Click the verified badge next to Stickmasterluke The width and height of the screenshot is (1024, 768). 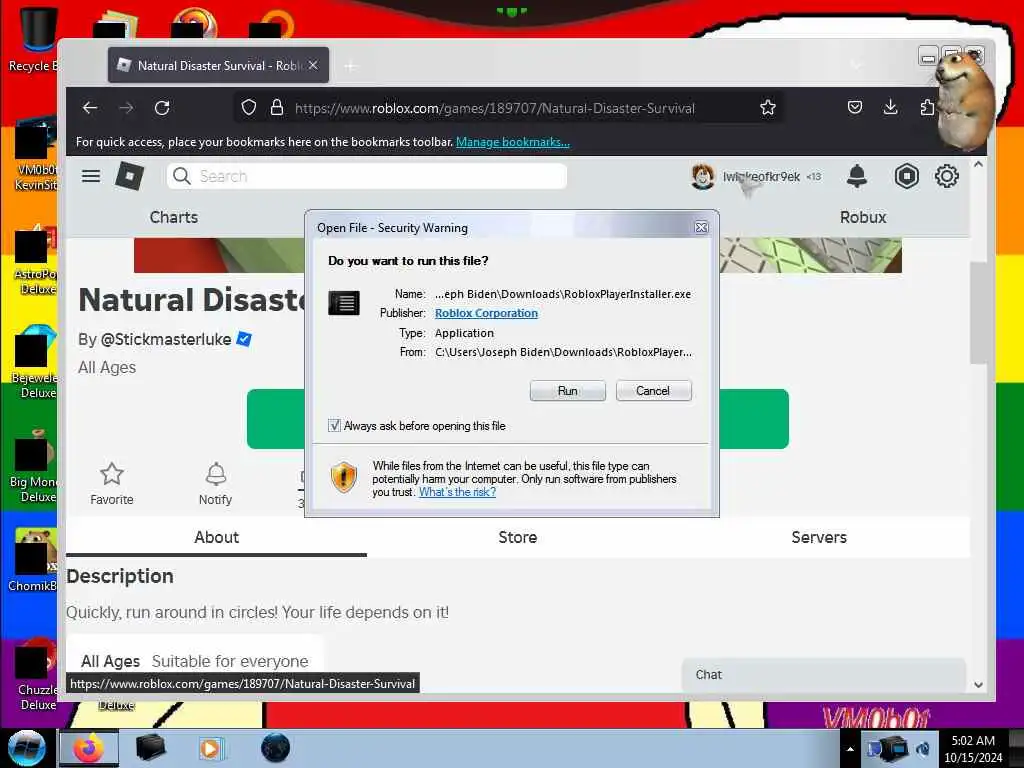tap(244, 339)
